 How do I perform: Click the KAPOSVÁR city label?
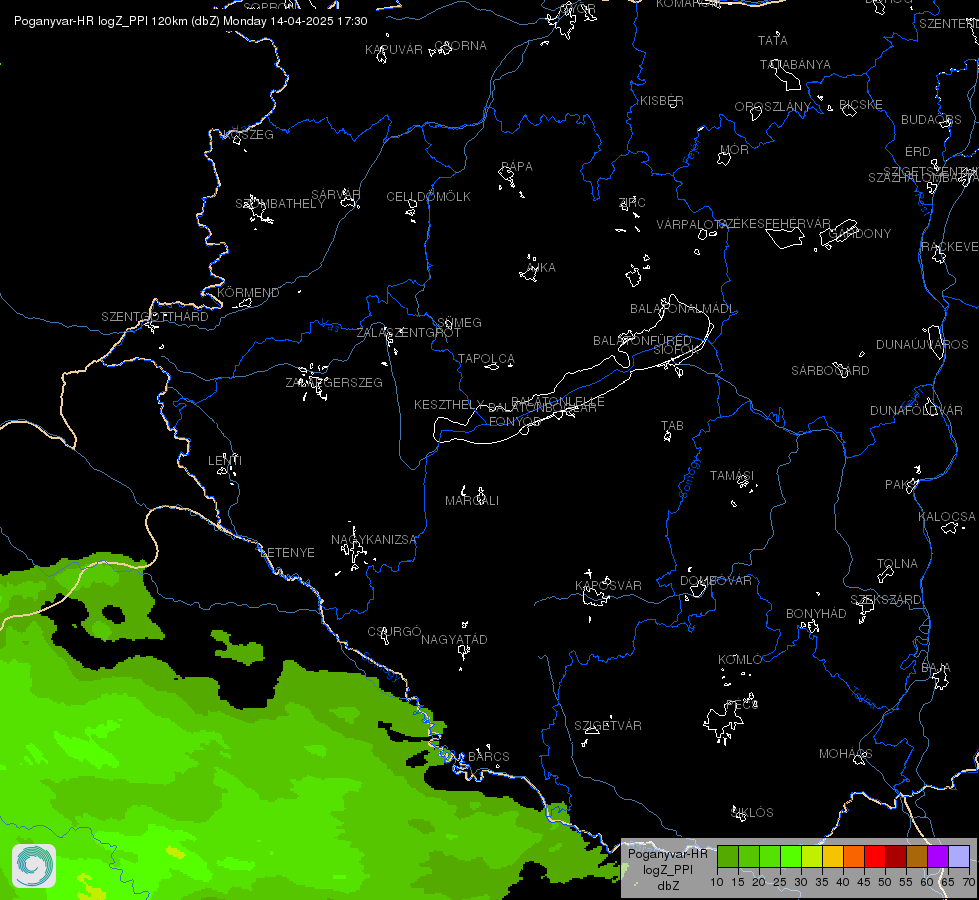pyautogui.click(x=608, y=585)
